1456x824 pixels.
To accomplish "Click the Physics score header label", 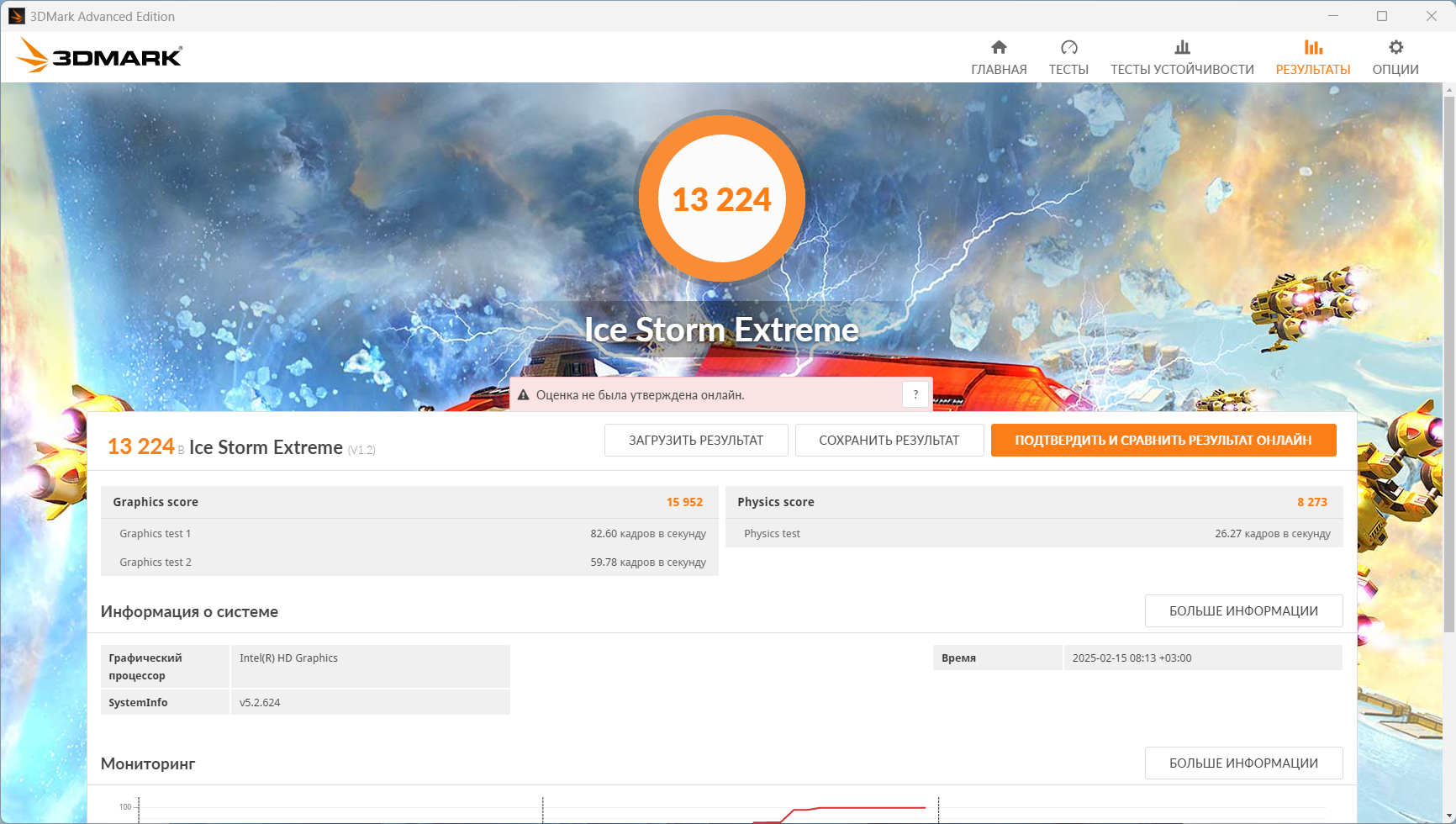I will [x=776, y=502].
